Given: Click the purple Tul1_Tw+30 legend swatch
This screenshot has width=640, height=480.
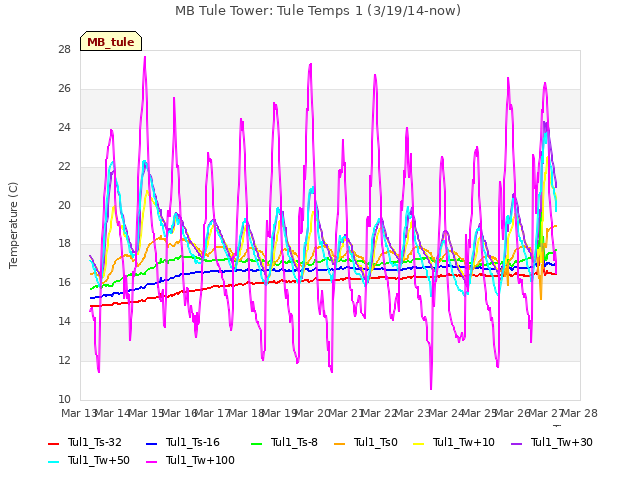Looking at the screenshot, I should [517, 443].
